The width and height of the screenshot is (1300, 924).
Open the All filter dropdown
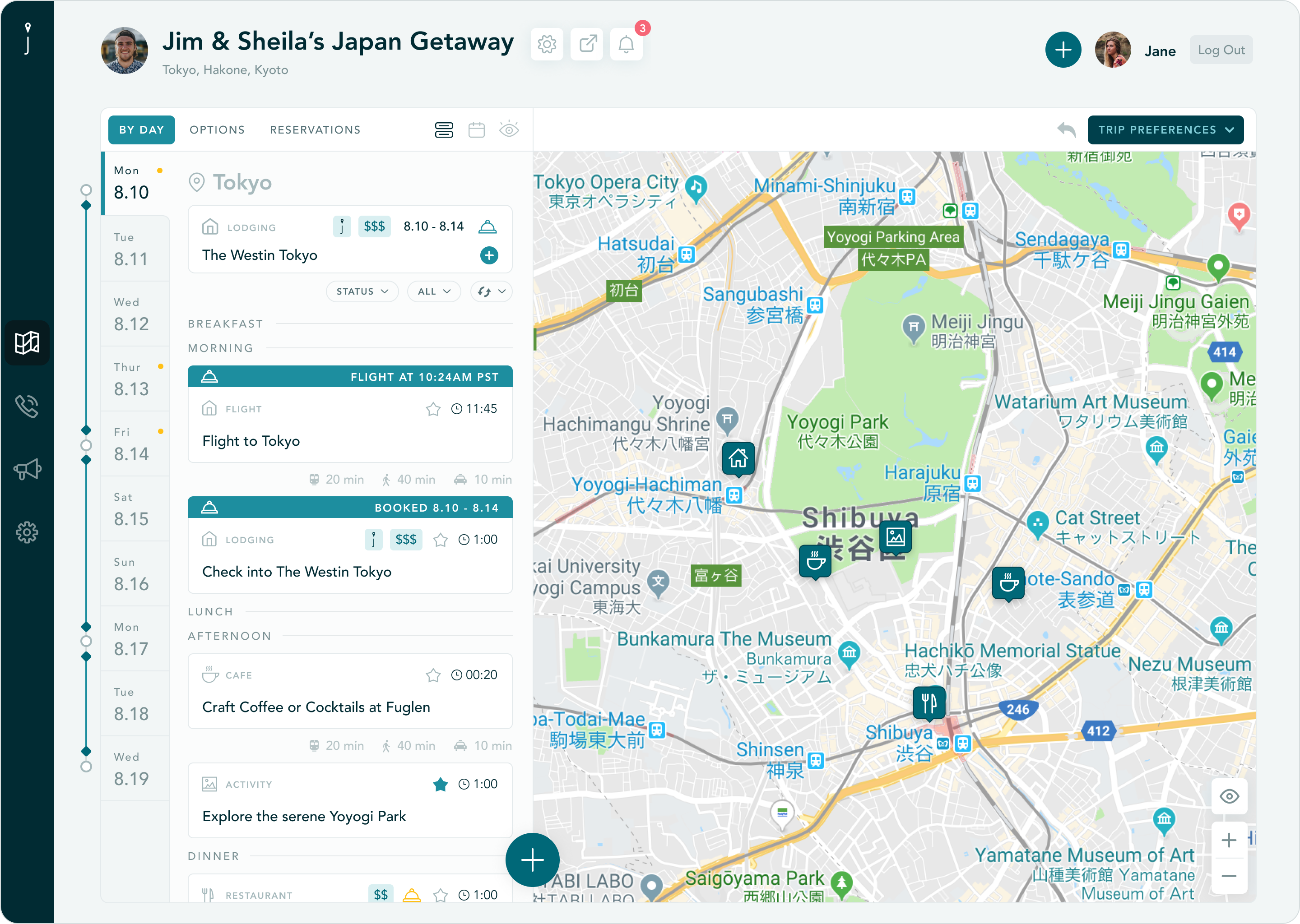[434, 291]
